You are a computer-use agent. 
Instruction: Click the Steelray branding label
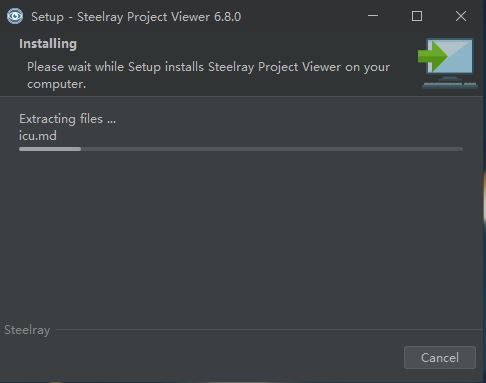[27, 330]
